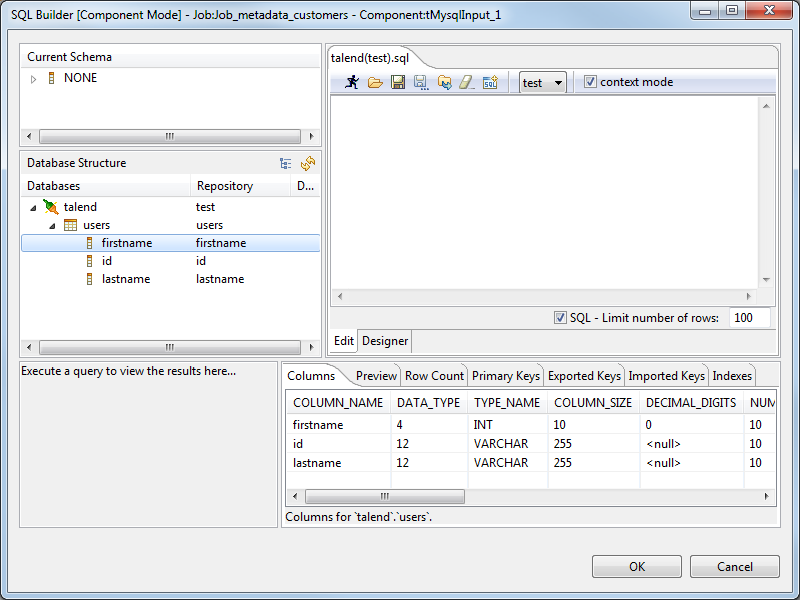Image resolution: width=800 pixels, height=600 pixels.
Task: Cancel the SQL Builder dialog
Action: click(734, 566)
